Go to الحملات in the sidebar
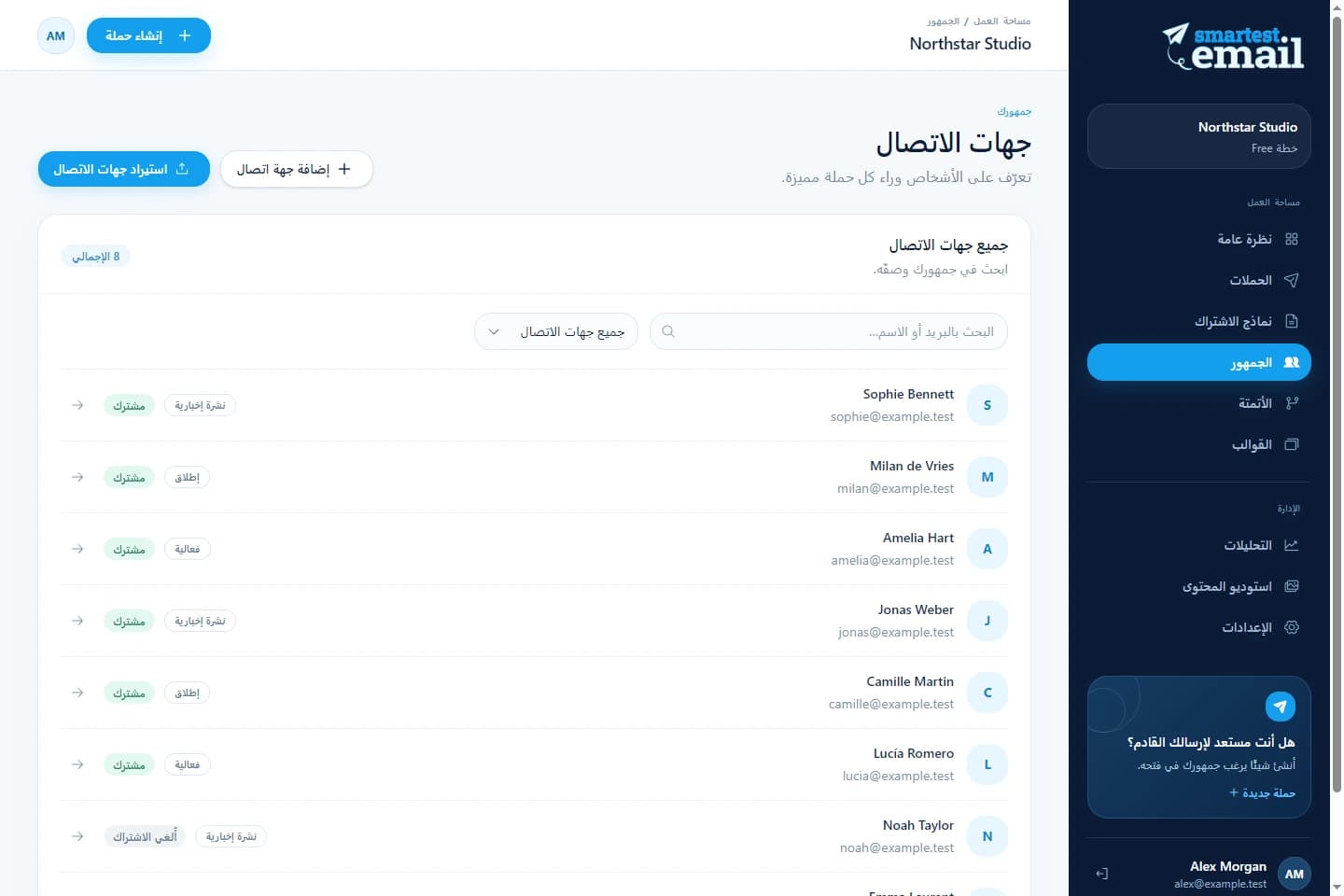This screenshot has width=1344, height=896. click(1199, 280)
